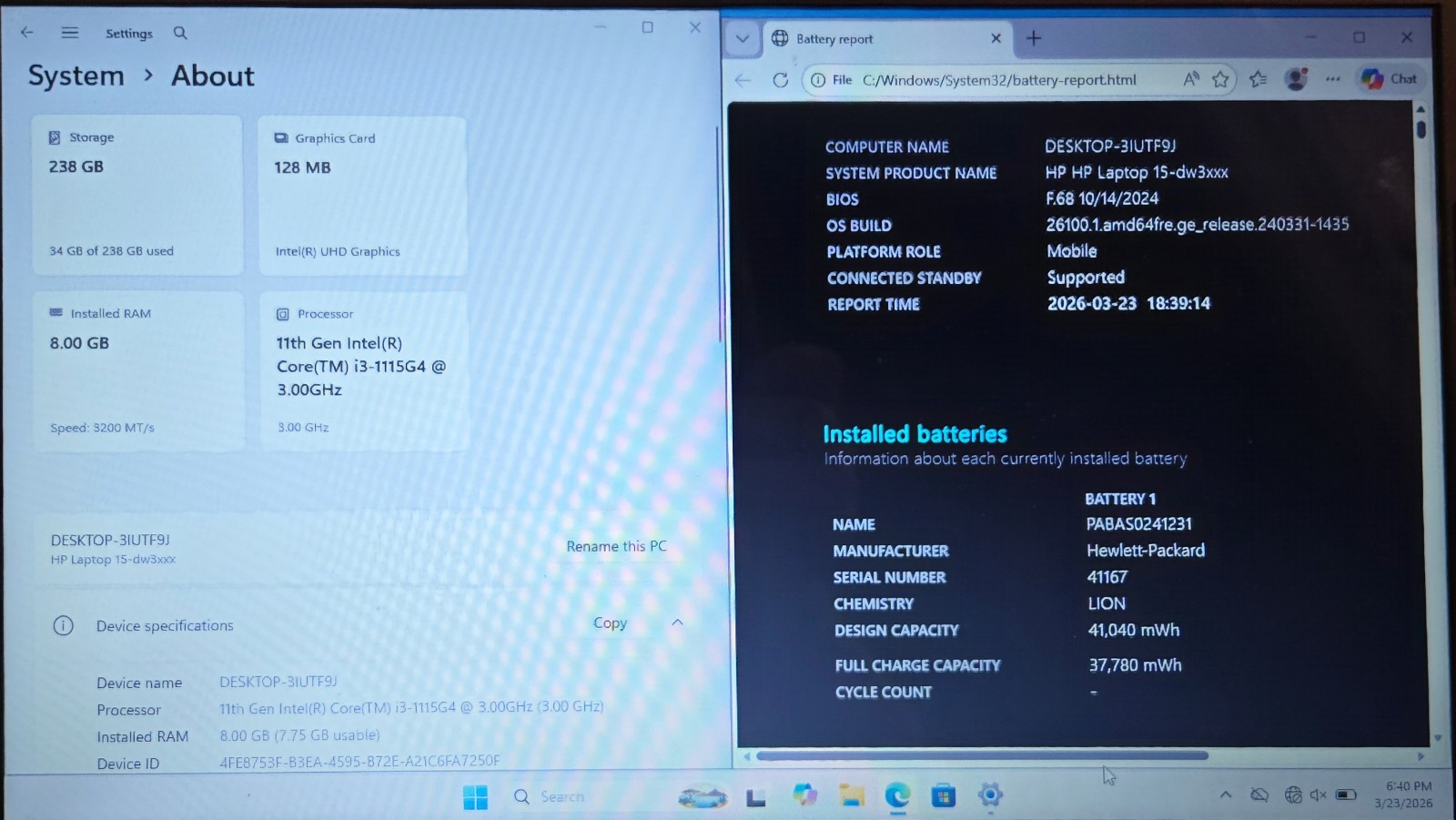Viewport: 1456px width, 820px height.
Task: Open File Explorer from the taskbar
Action: pyautogui.click(x=852, y=795)
